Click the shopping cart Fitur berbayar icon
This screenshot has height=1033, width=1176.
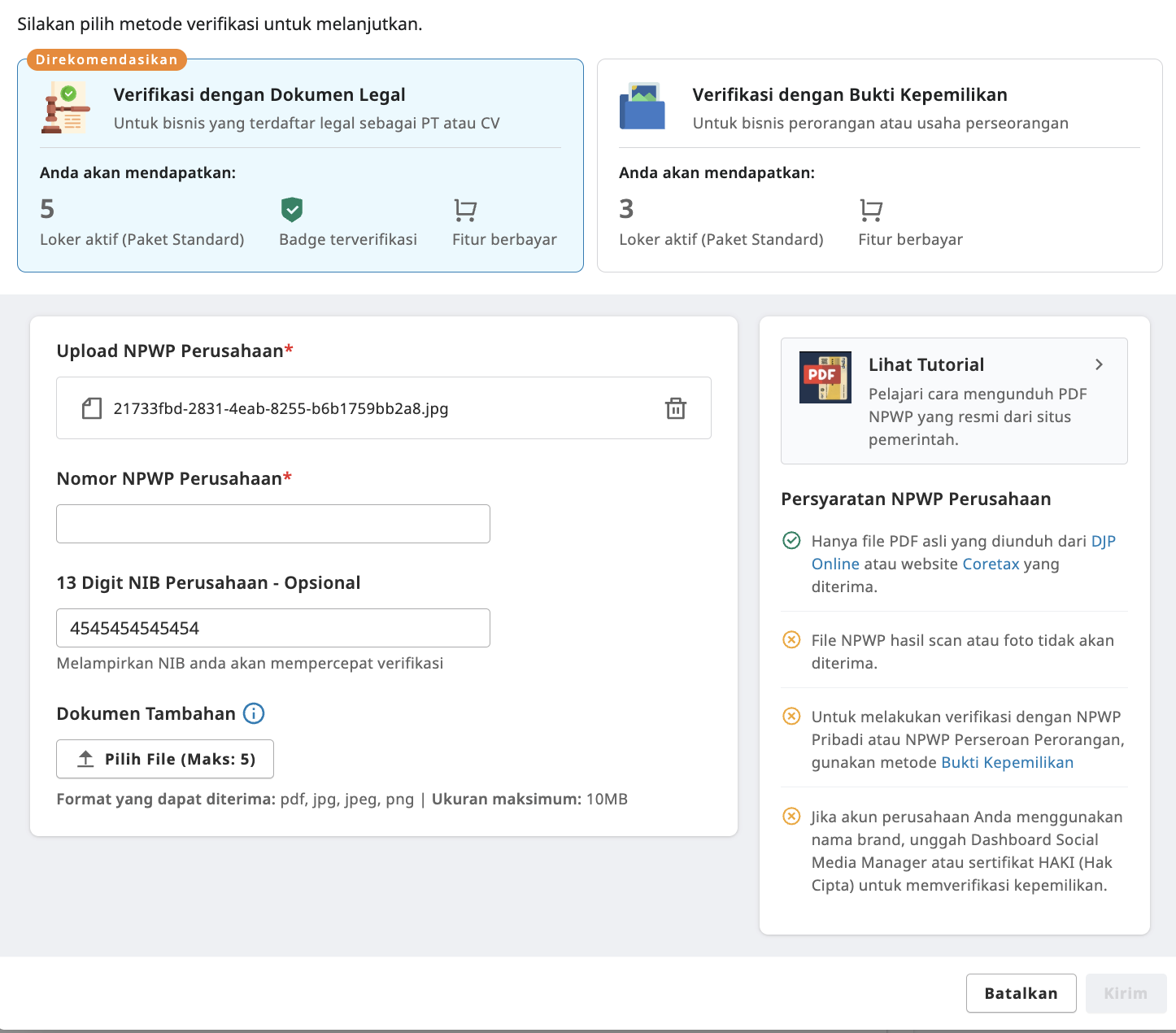(x=464, y=210)
